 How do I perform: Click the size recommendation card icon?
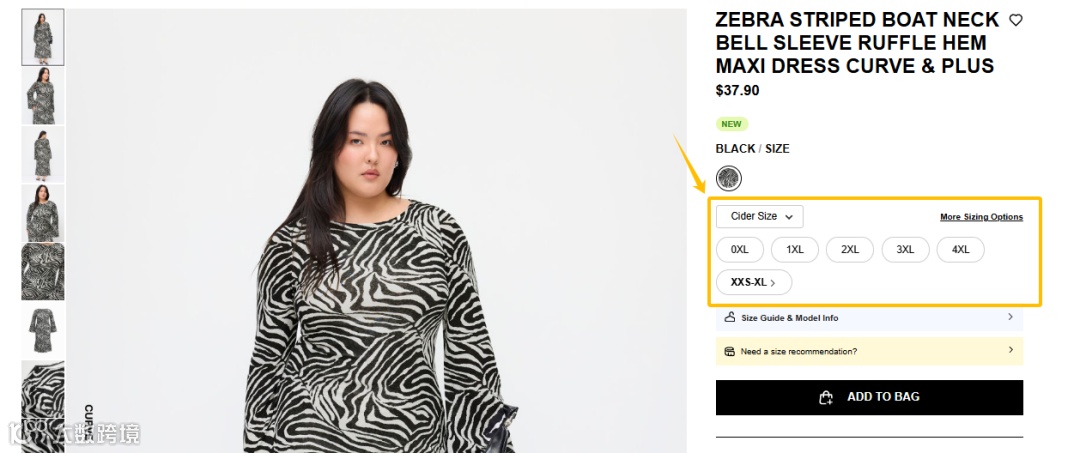(x=730, y=351)
